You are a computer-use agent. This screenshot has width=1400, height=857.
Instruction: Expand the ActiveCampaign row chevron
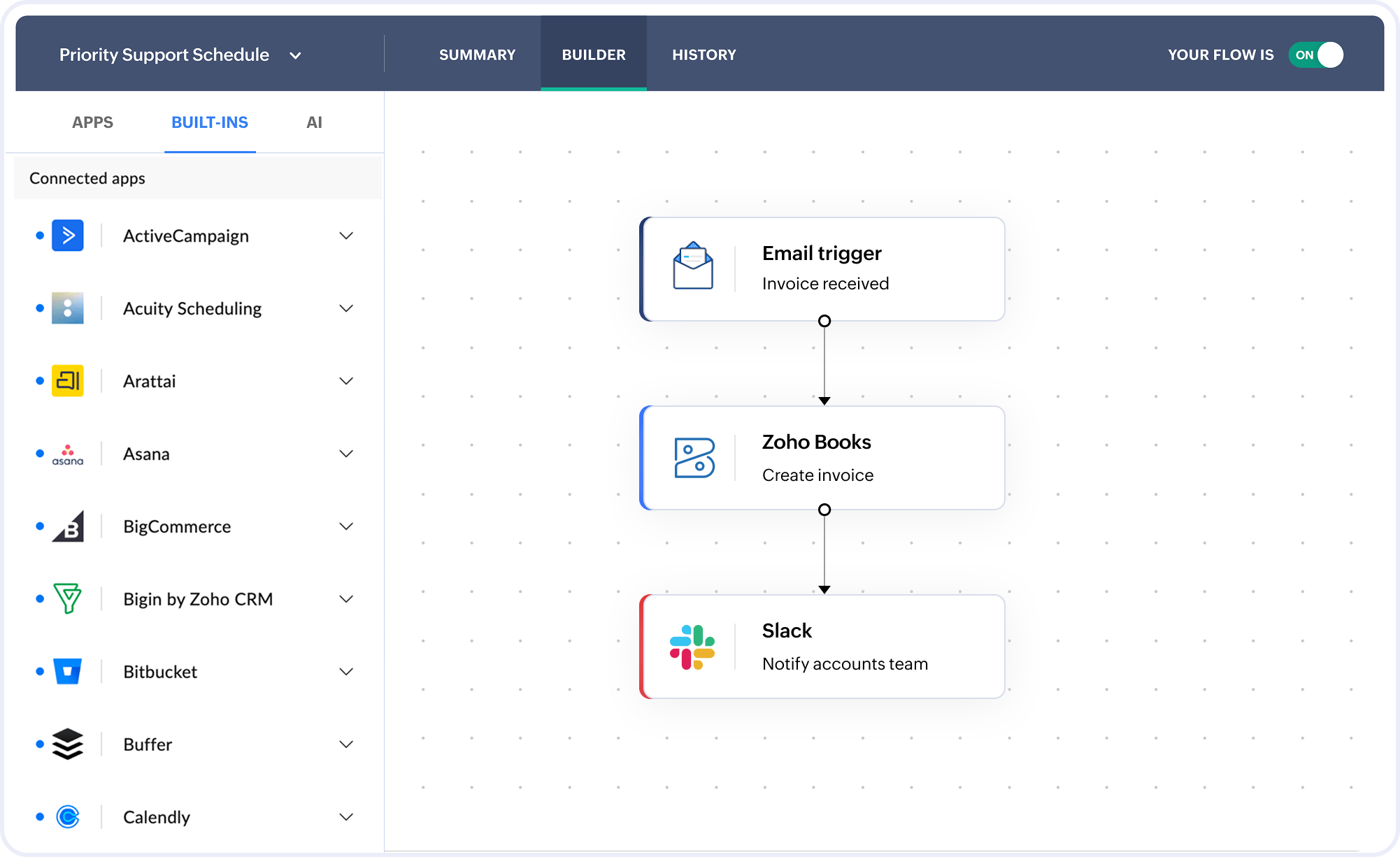346,236
